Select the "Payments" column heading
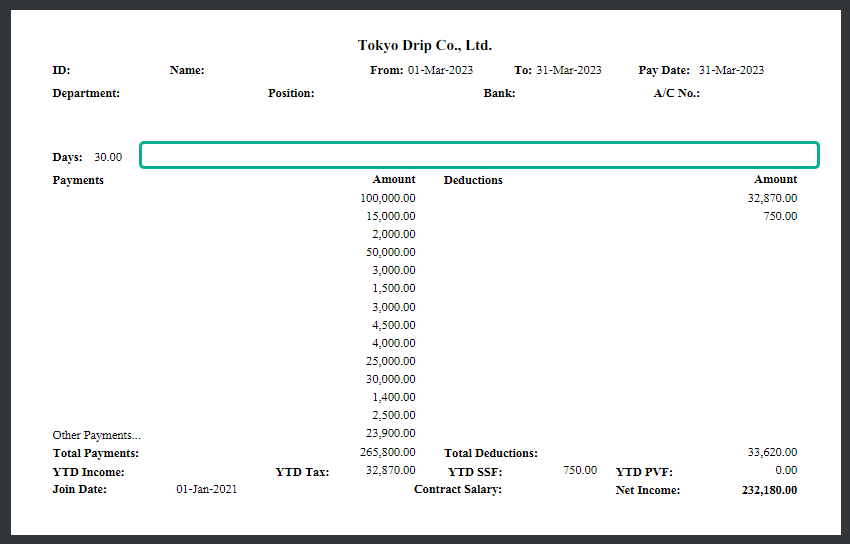This screenshot has width=850, height=544. click(x=78, y=180)
